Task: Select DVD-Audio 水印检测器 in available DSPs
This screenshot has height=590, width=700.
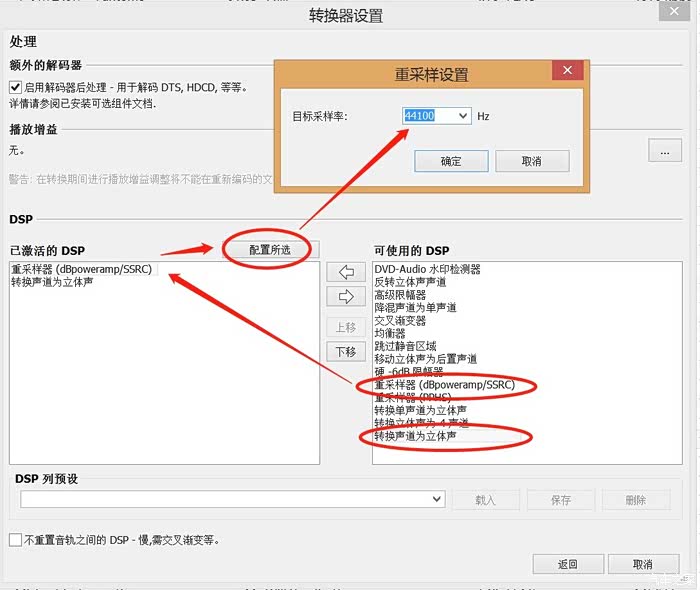Action: click(x=427, y=269)
